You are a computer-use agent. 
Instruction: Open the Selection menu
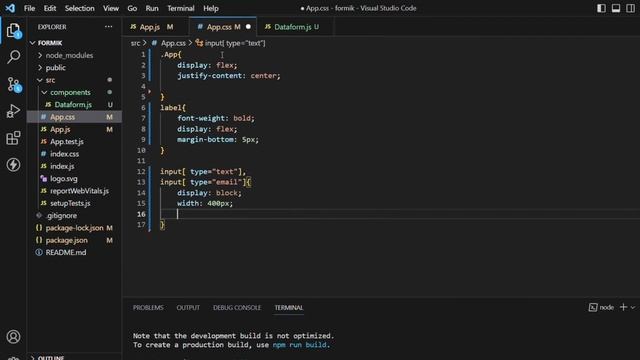80,8
